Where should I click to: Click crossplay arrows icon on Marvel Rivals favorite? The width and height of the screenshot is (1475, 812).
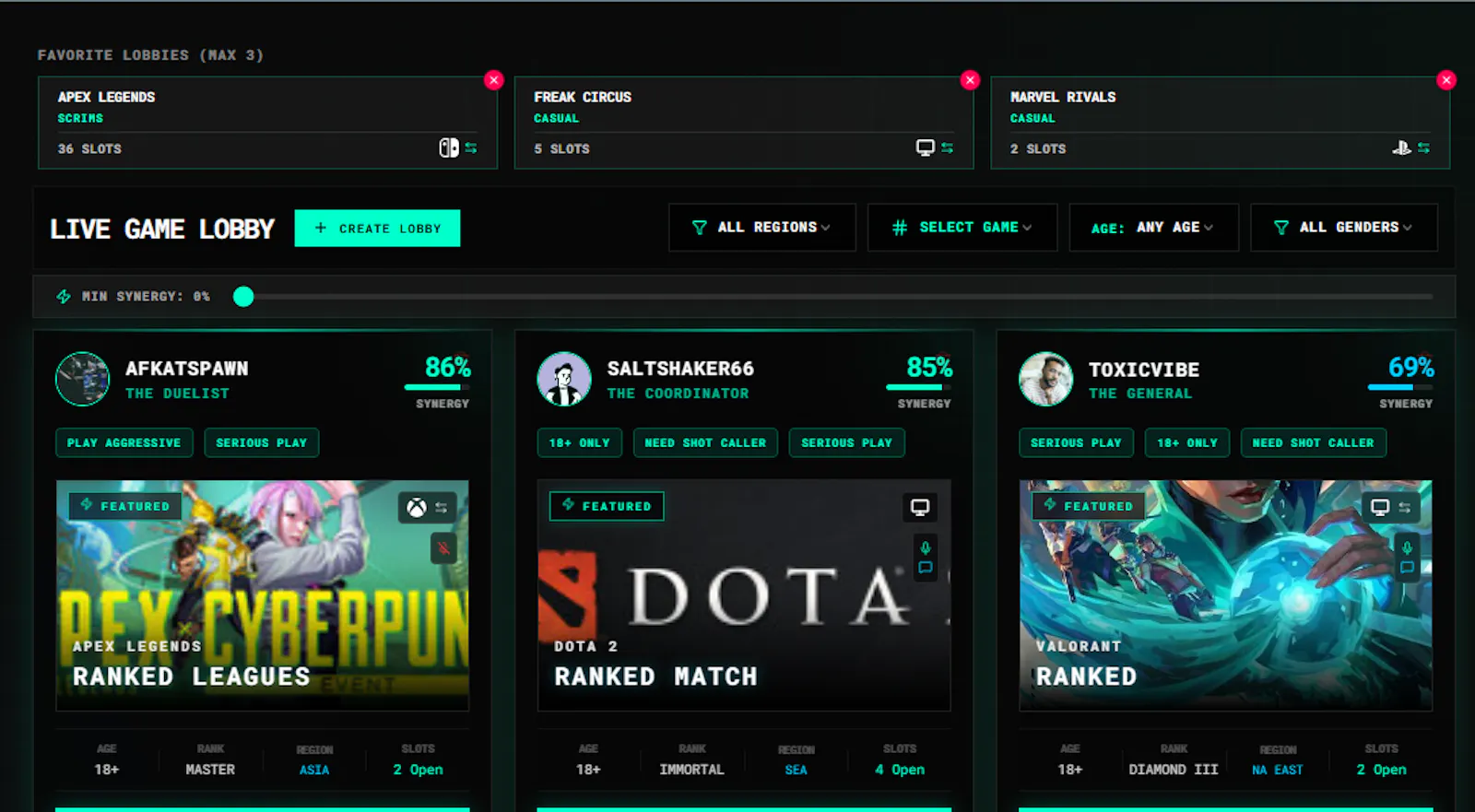pyautogui.click(x=1423, y=147)
